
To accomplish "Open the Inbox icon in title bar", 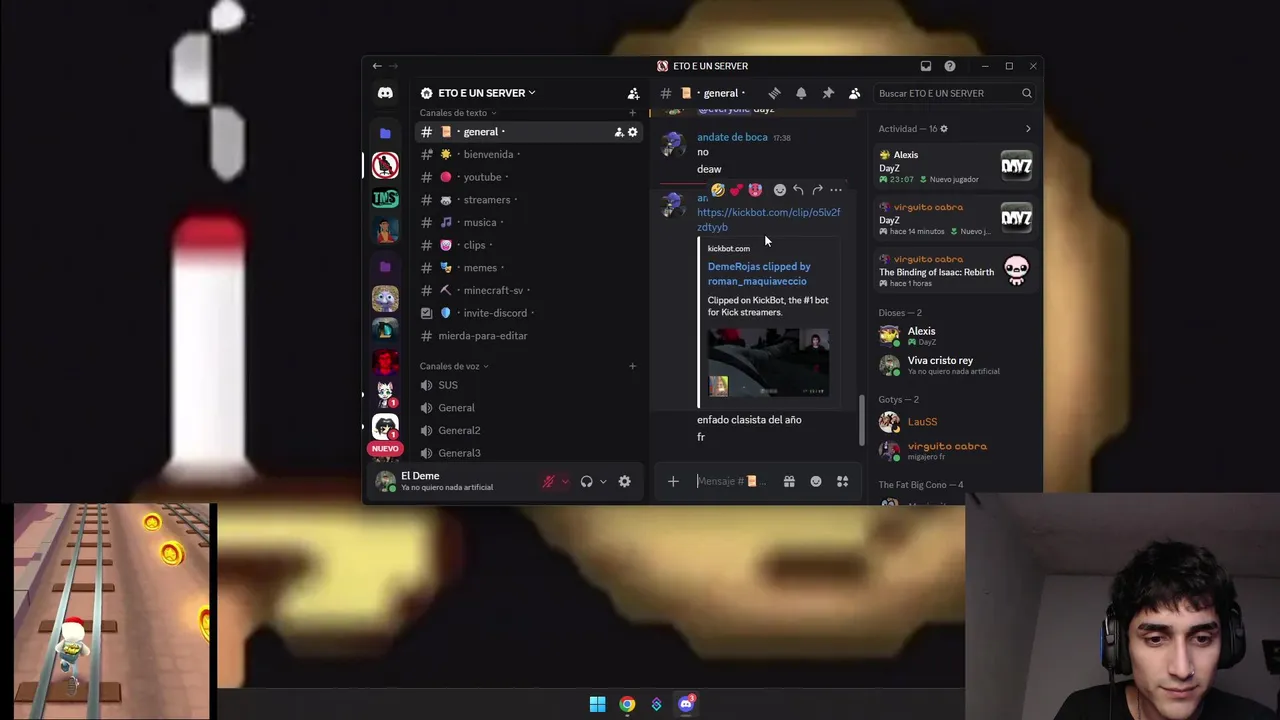I will tap(926, 66).
